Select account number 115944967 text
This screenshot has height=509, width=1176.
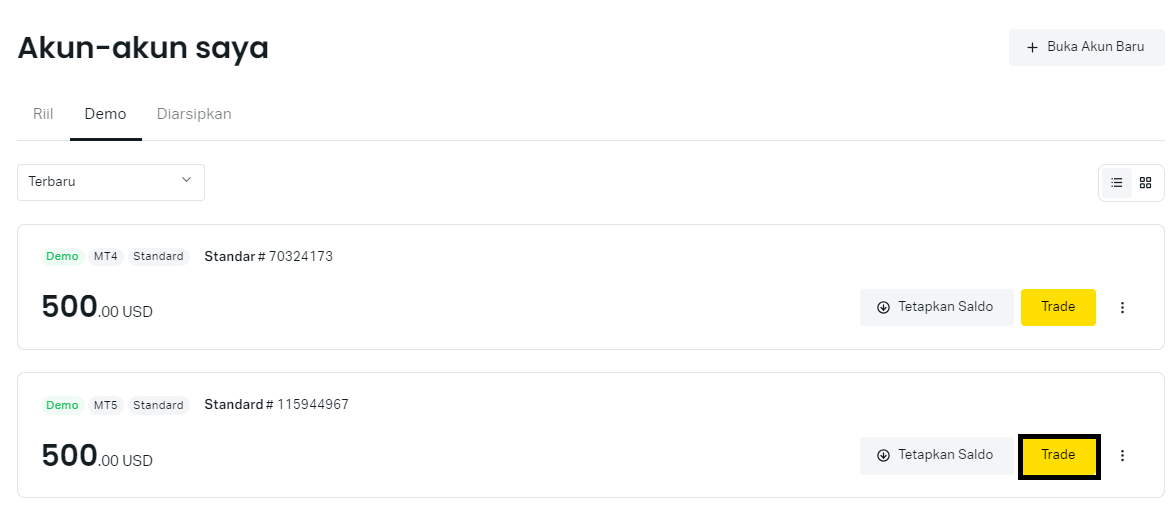pyautogui.click(x=312, y=405)
